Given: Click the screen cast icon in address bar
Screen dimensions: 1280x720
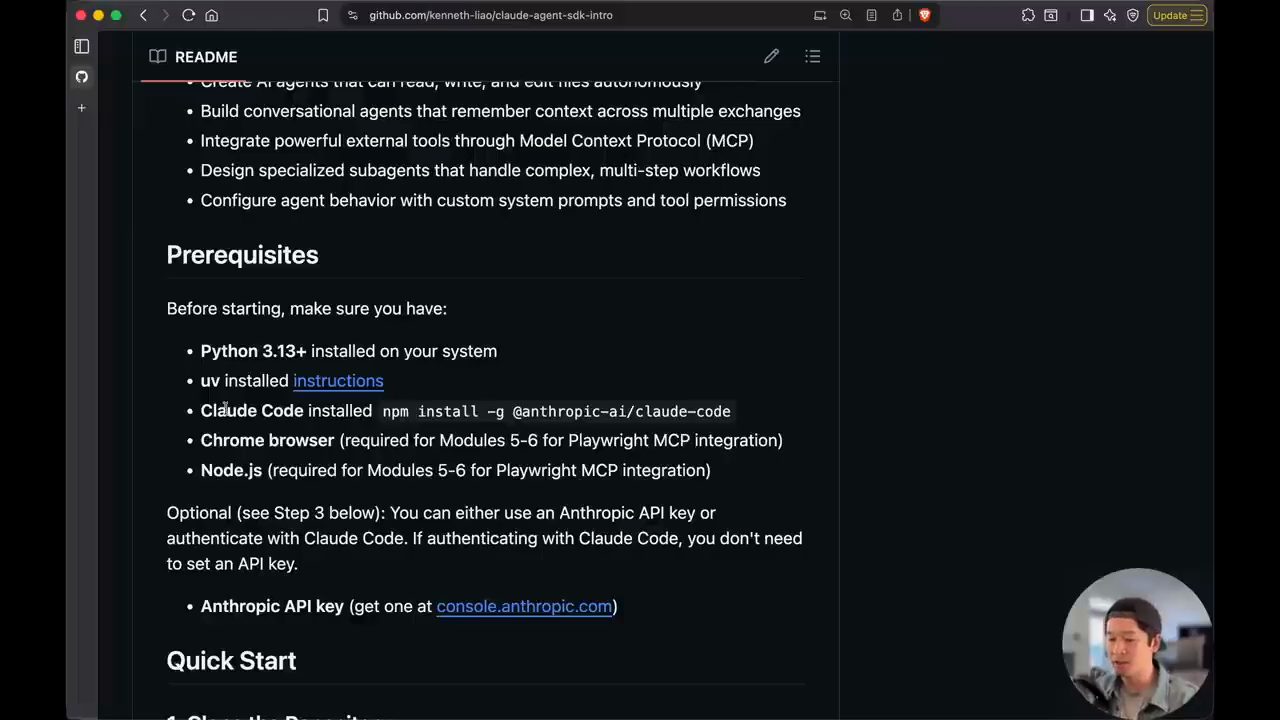Looking at the screenshot, I should click(x=820, y=15).
